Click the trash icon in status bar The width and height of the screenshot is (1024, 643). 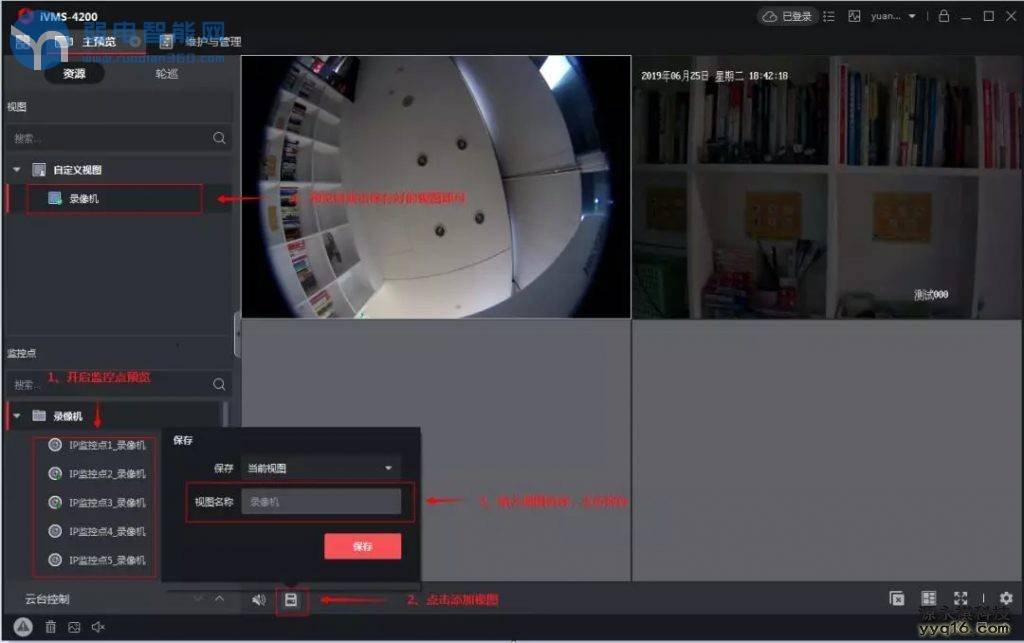tap(50, 627)
